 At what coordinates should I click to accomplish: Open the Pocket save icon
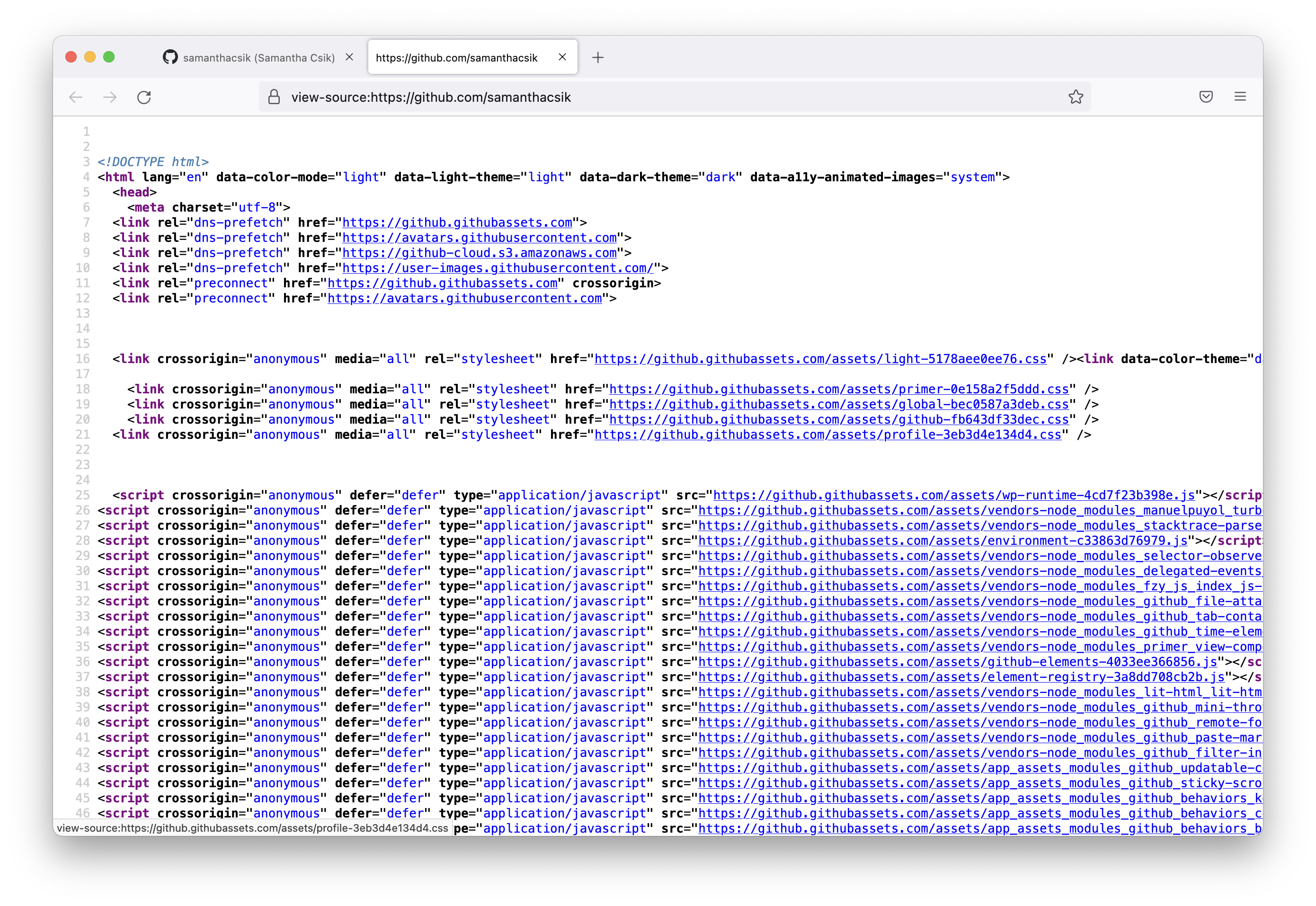tap(1206, 97)
